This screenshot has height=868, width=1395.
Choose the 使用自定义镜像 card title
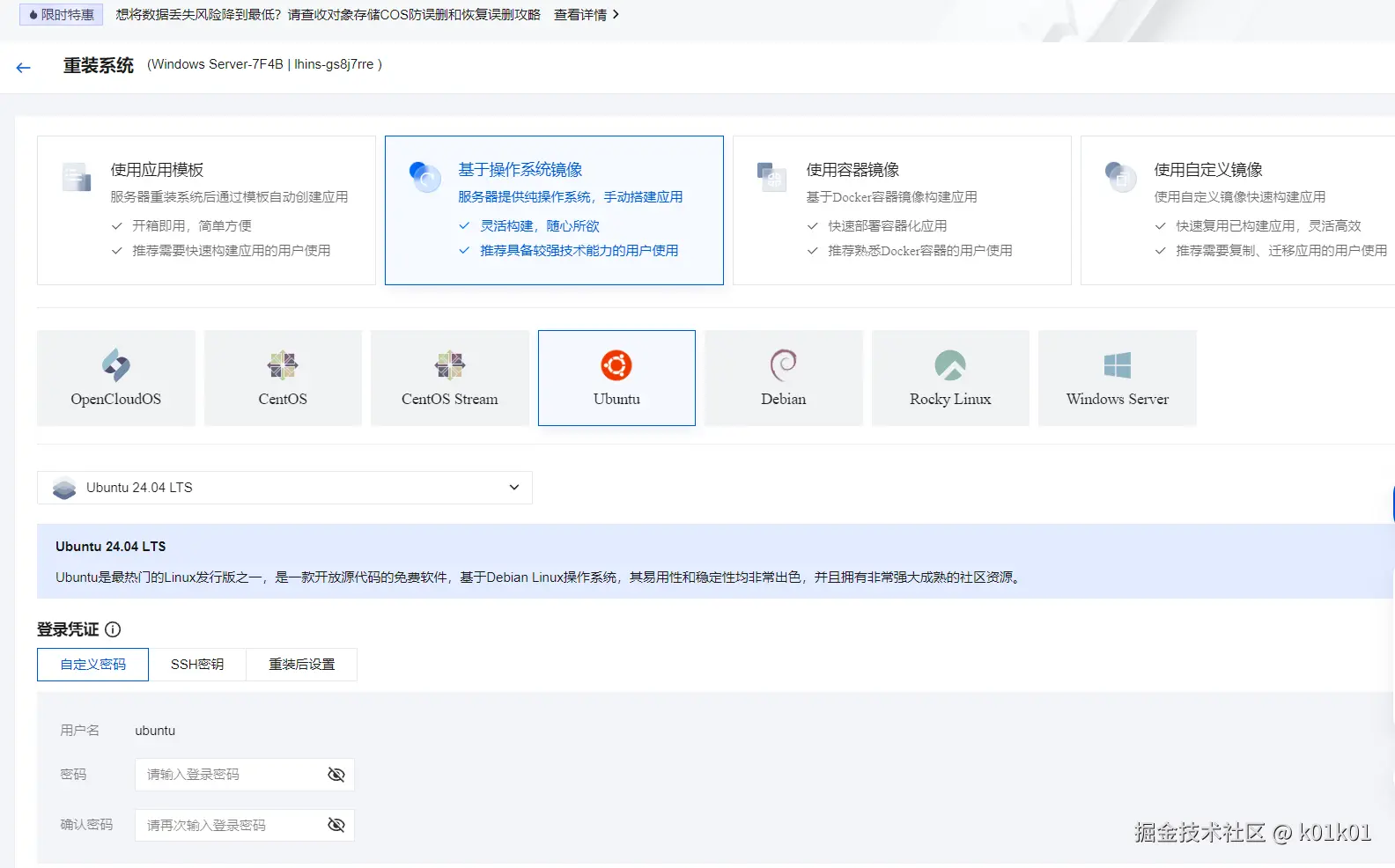coord(1208,170)
